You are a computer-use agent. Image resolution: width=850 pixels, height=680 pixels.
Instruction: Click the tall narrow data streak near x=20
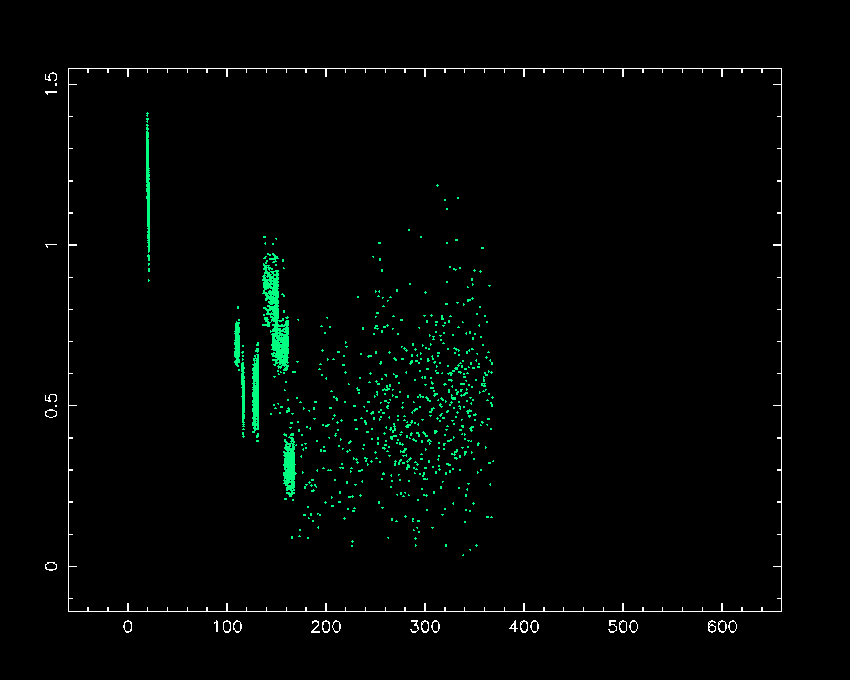pos(148,197)
